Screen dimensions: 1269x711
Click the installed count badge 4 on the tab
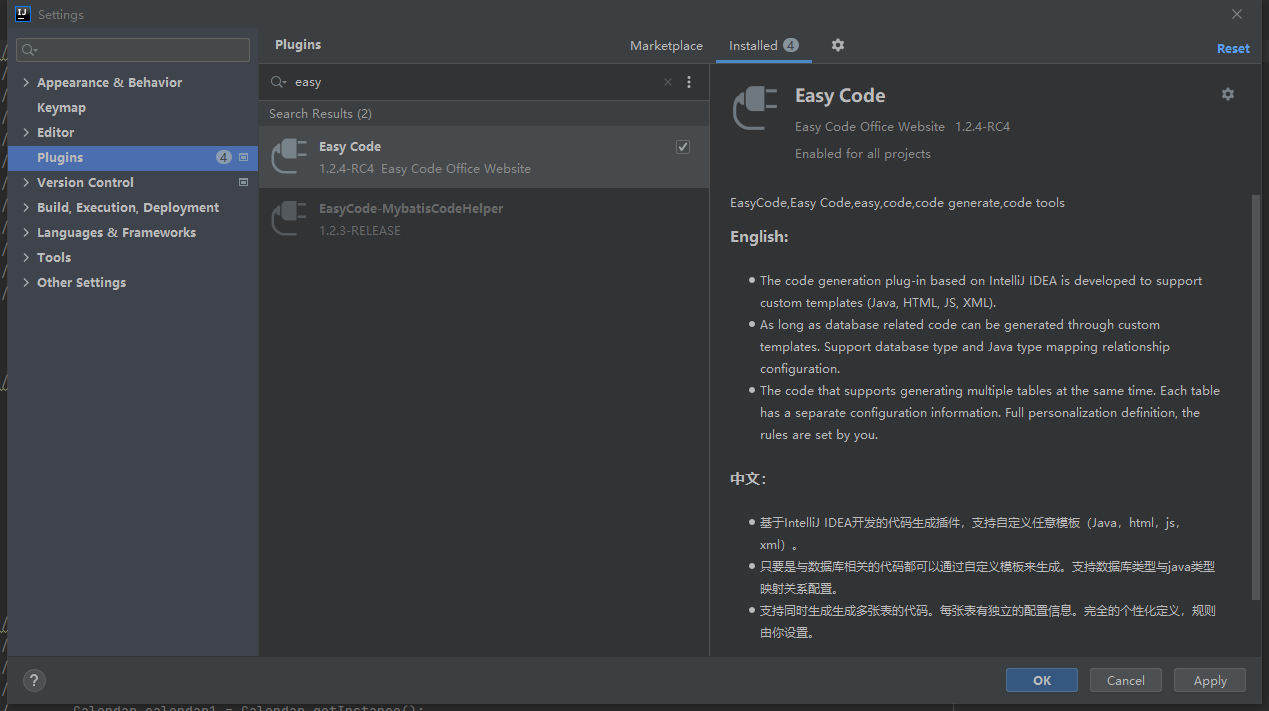pyautogui.click(x=791, y=45)
